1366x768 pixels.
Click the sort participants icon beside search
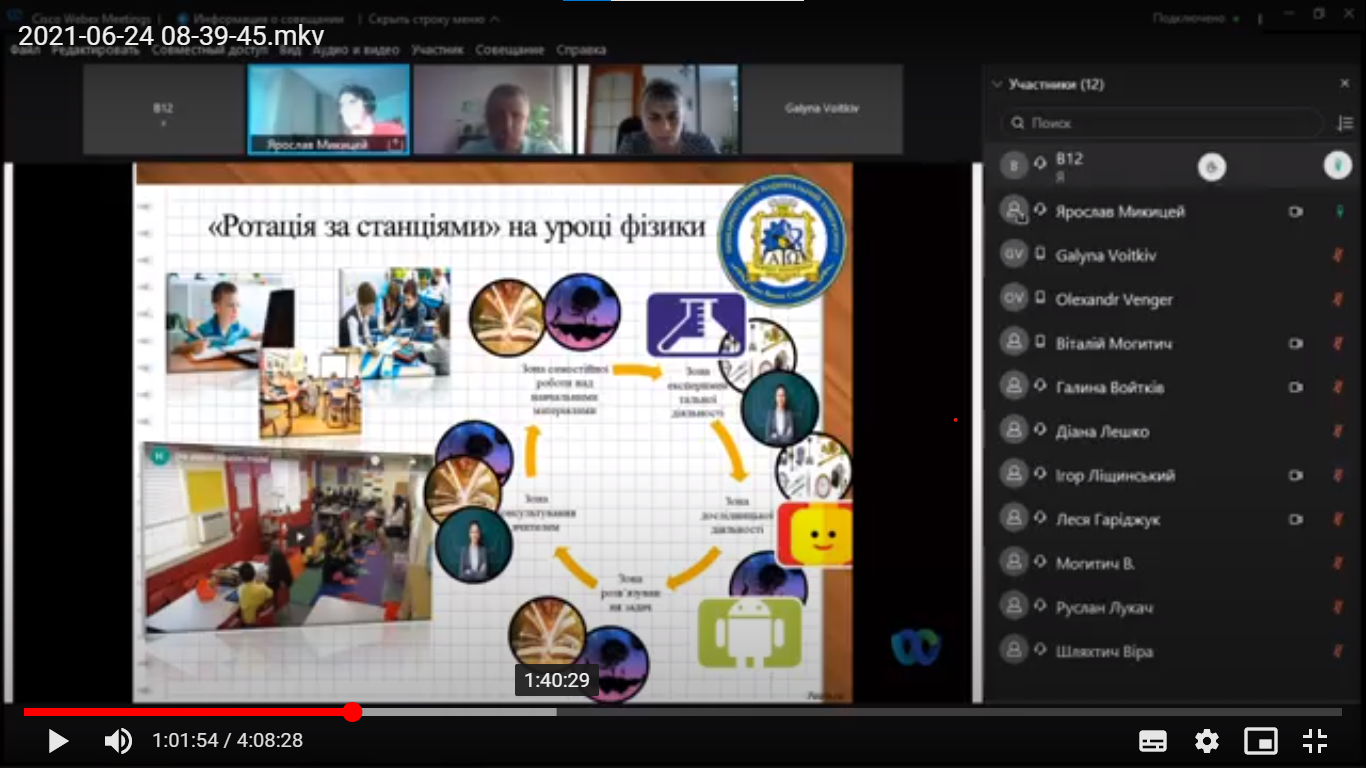coord(1344,124)
